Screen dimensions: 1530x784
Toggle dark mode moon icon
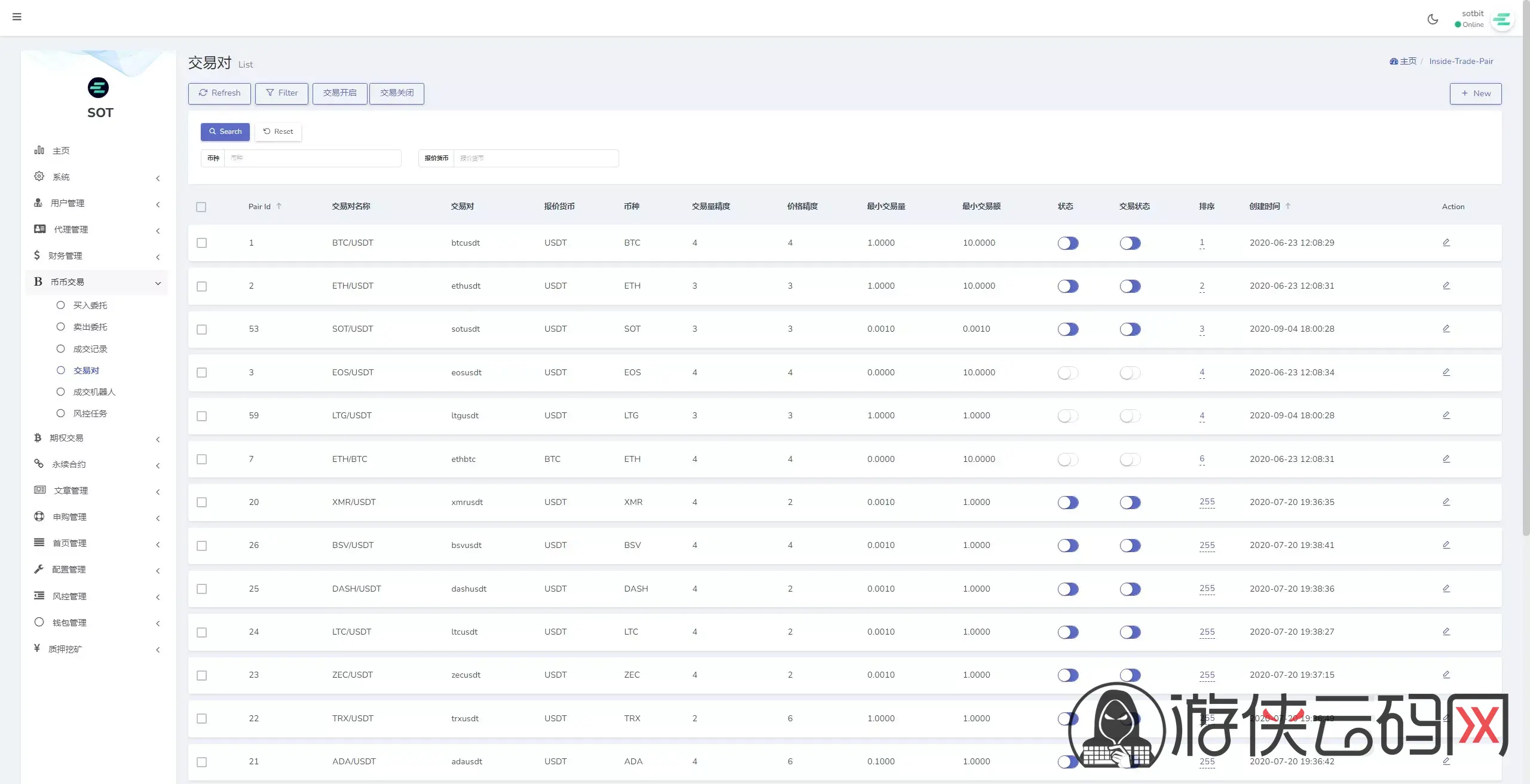1433,19
